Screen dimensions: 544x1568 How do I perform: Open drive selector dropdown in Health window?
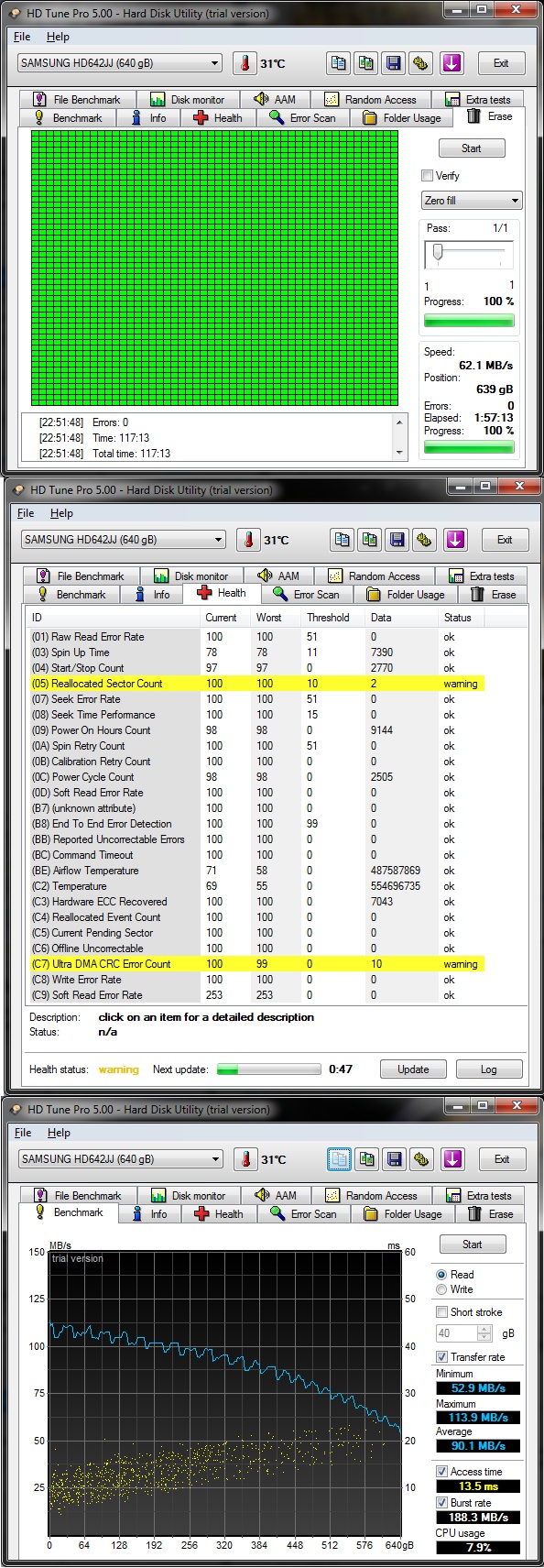(x=124, y=540)
